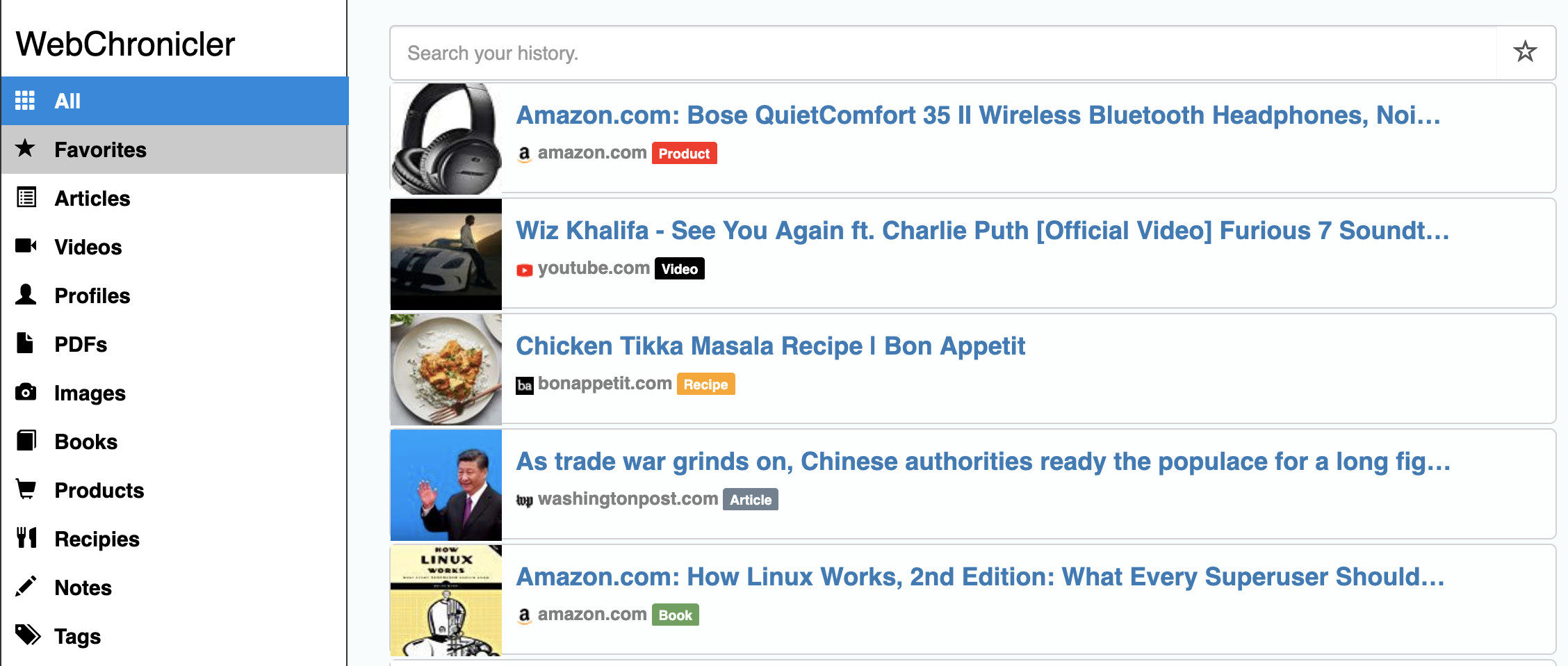Click the Videos camera icon

pyautogui.click(x=26, y=246)
